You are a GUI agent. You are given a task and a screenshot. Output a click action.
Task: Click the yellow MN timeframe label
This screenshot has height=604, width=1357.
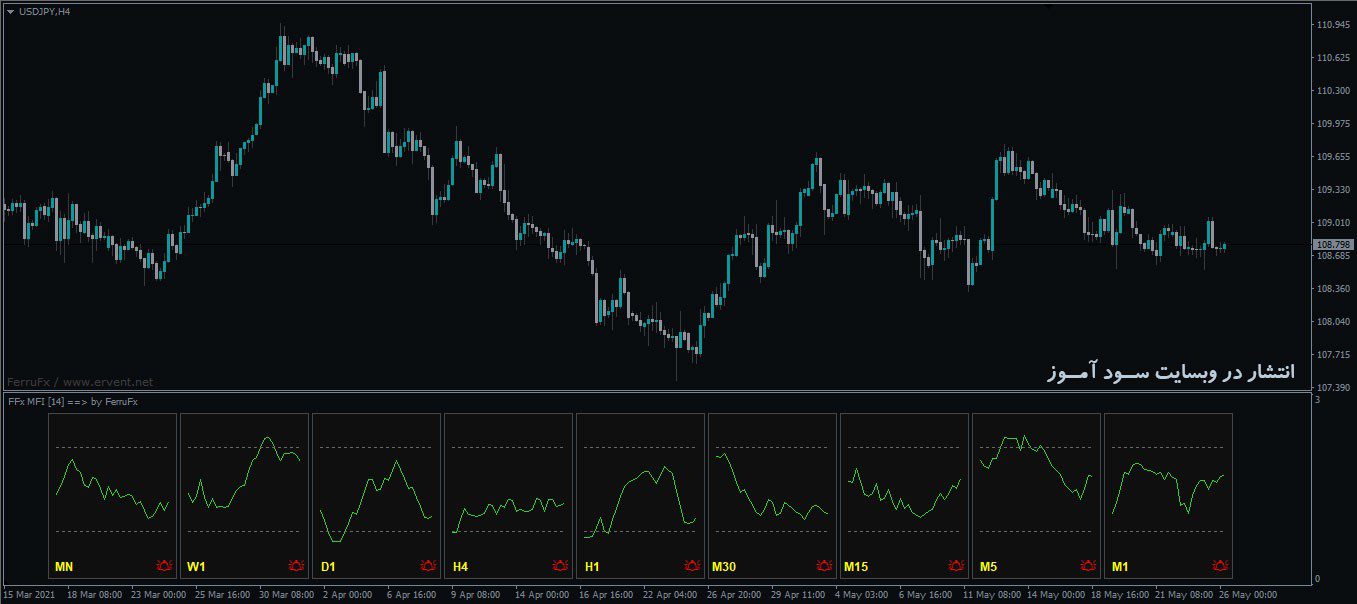64,568
